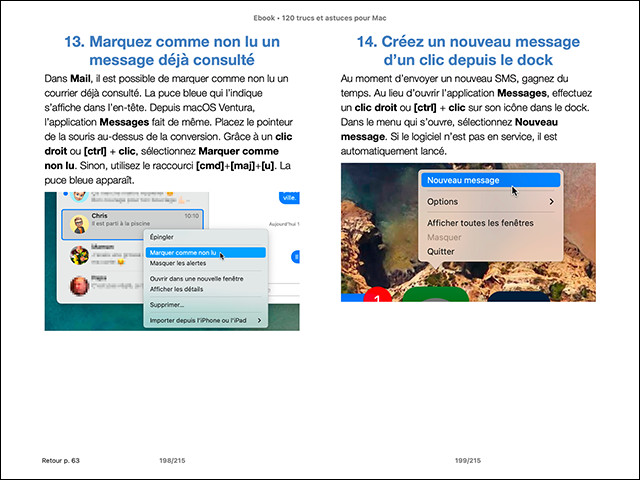Click Afficher les détails menu entry
The height and width of the screenshot is (480, 640).
pyautogui.click(x=175, y=289)
